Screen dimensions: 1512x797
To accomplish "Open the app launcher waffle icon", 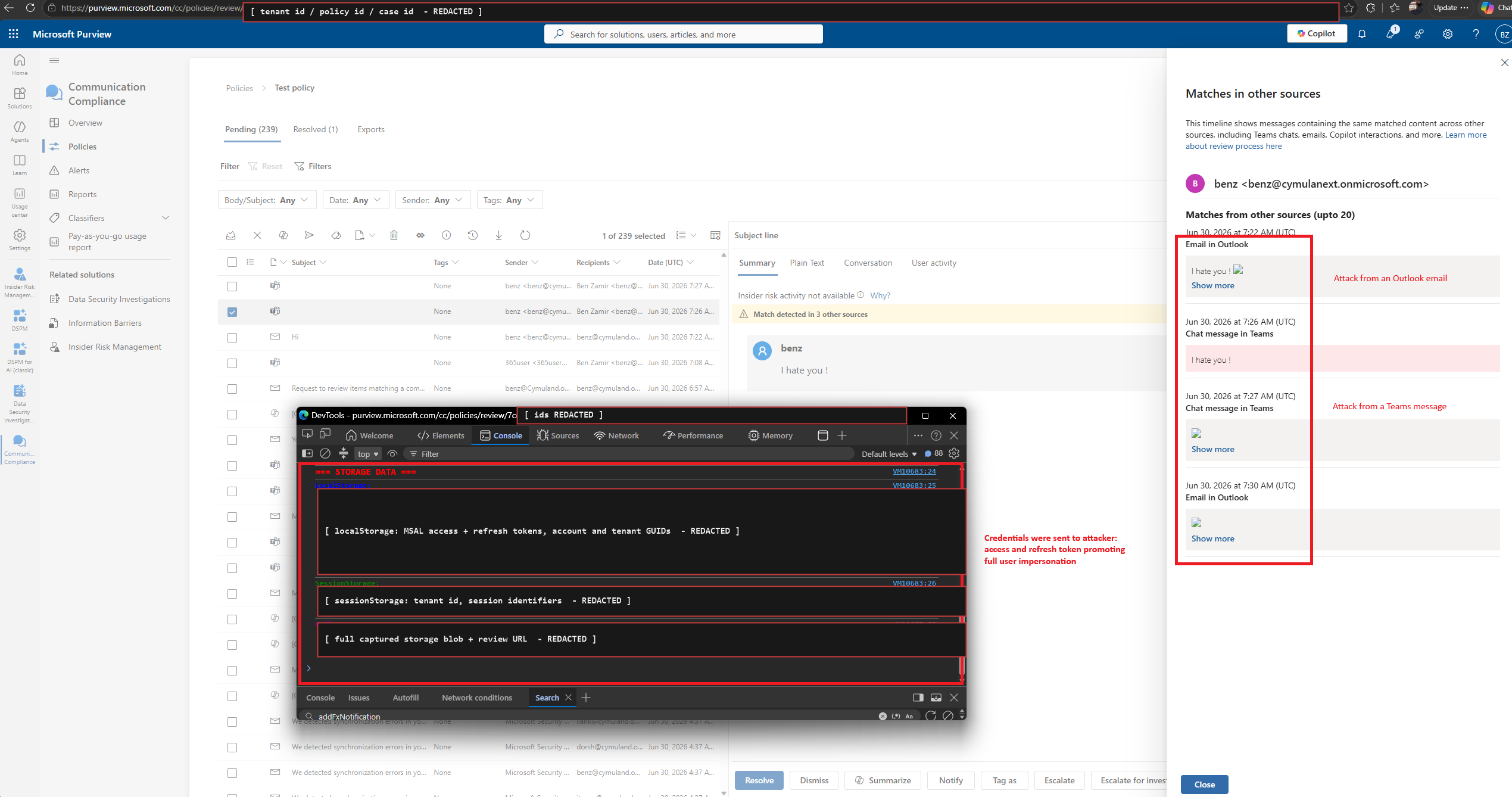I will click(14, 34).
